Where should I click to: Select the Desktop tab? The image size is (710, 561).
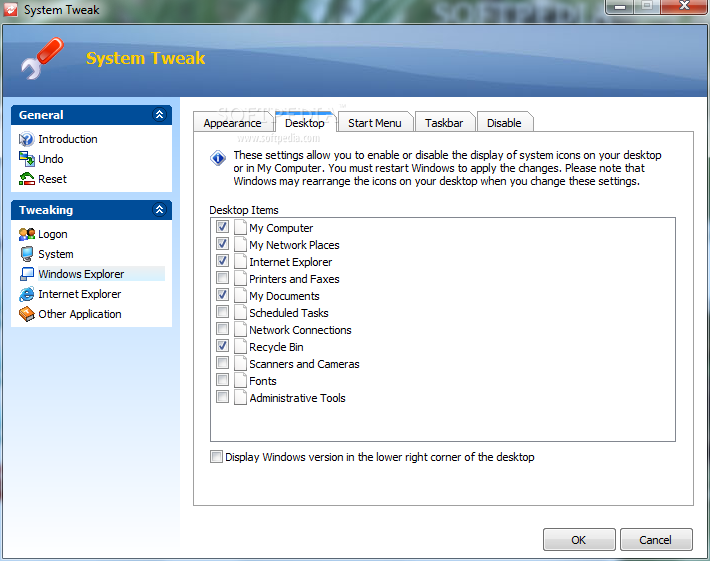(x=305, y=122)
